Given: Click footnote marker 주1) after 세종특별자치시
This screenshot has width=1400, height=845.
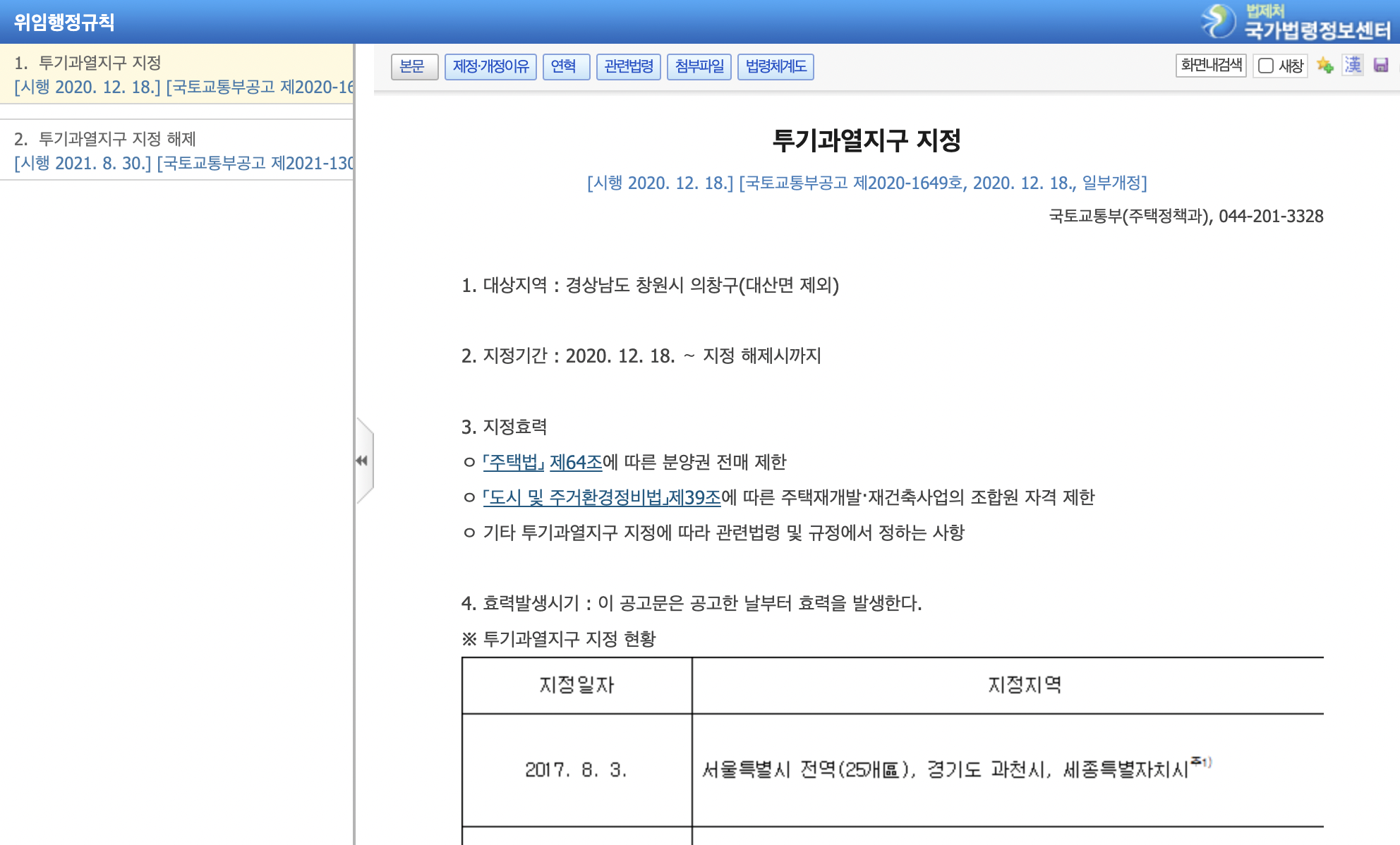Looking at the screenshot, I should pyautogui.click(x=1201, y=762).
